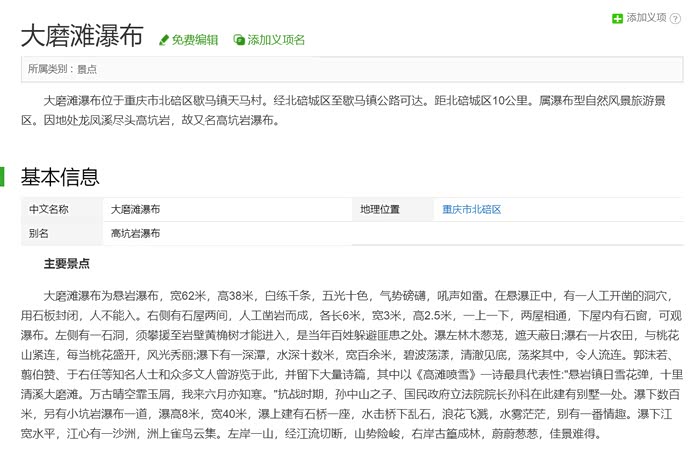
Task: Select the 中文名称 label cell
Action: pyautogui.click(x=49, y=210)
